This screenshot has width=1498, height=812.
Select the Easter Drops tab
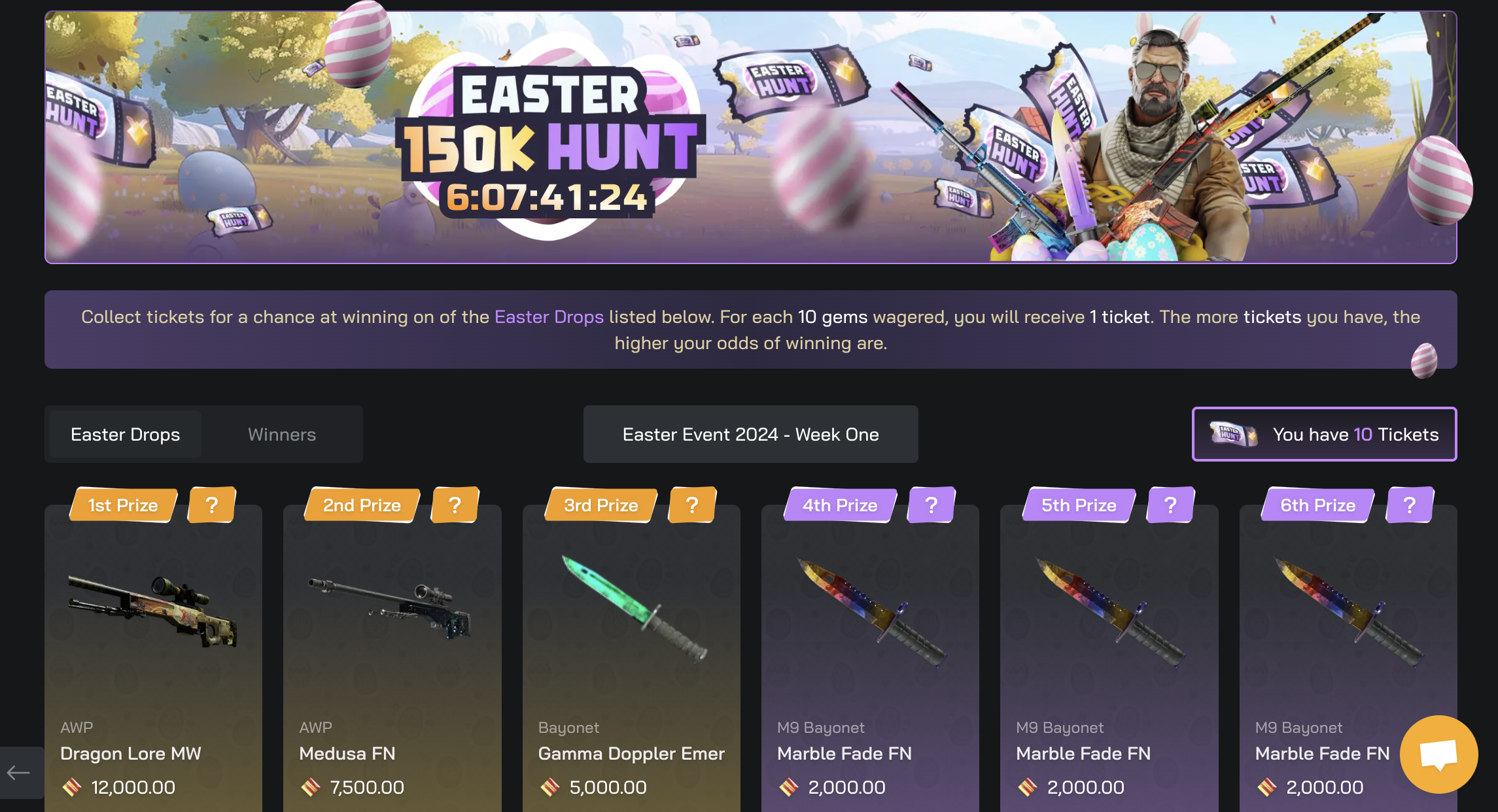(x=125, y=434)
